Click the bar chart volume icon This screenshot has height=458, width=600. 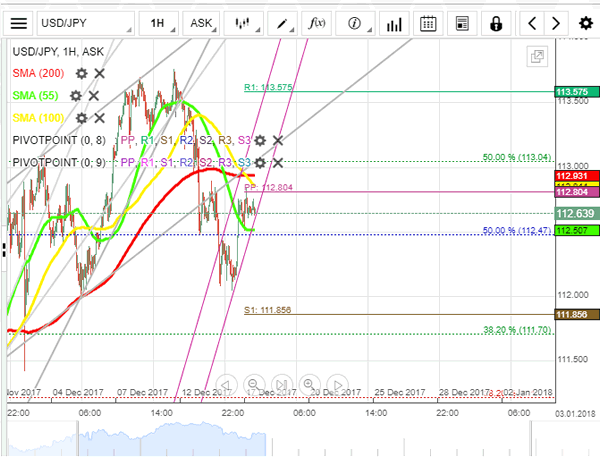tap(393, 22)
